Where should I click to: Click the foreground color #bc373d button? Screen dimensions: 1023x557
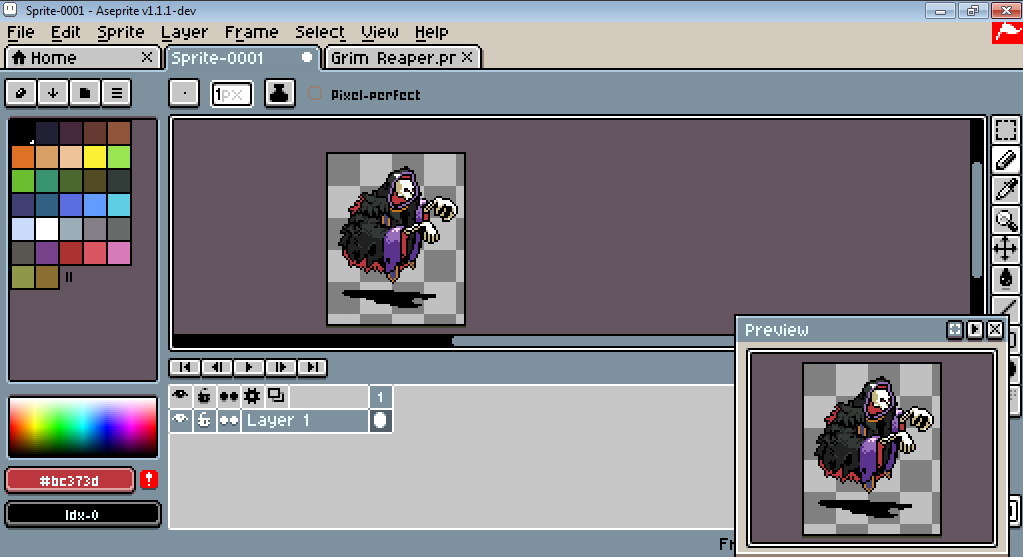click(70, 481)
